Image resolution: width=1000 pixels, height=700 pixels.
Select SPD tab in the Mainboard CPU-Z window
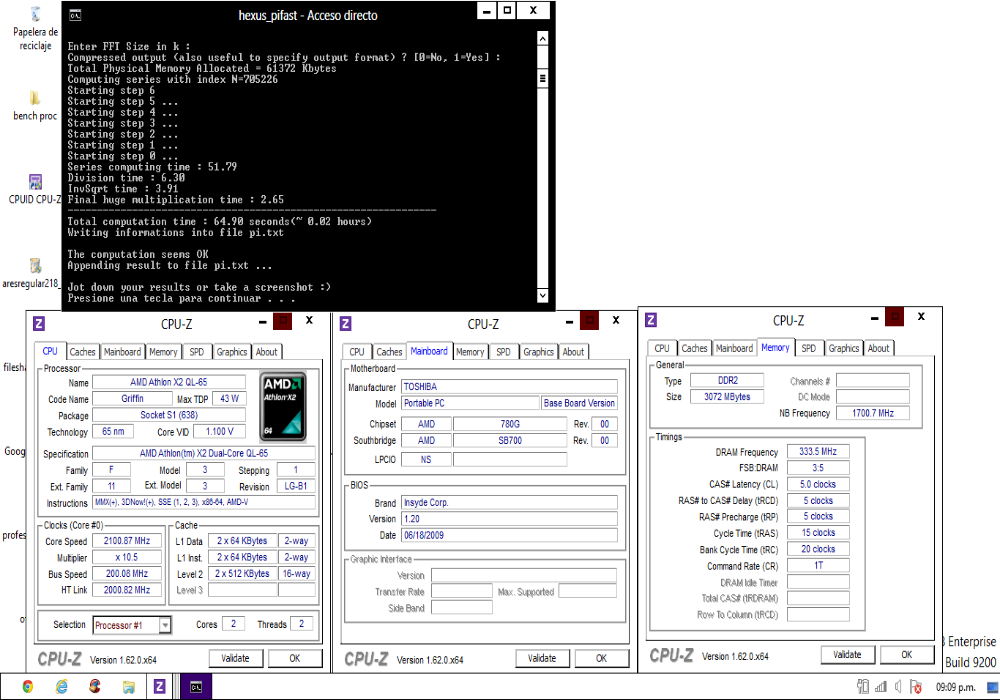(503, 352)
